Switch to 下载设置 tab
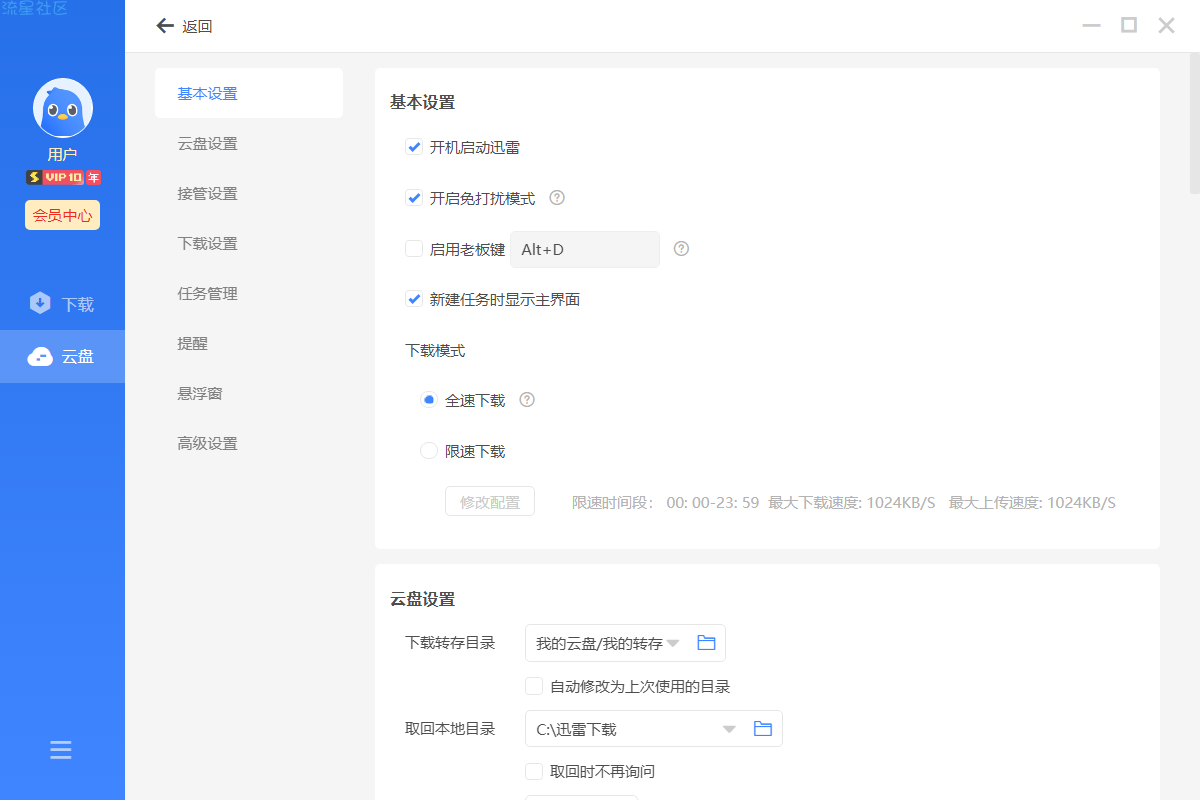This screenshot has width=1200, height=800. click(249, 243)
